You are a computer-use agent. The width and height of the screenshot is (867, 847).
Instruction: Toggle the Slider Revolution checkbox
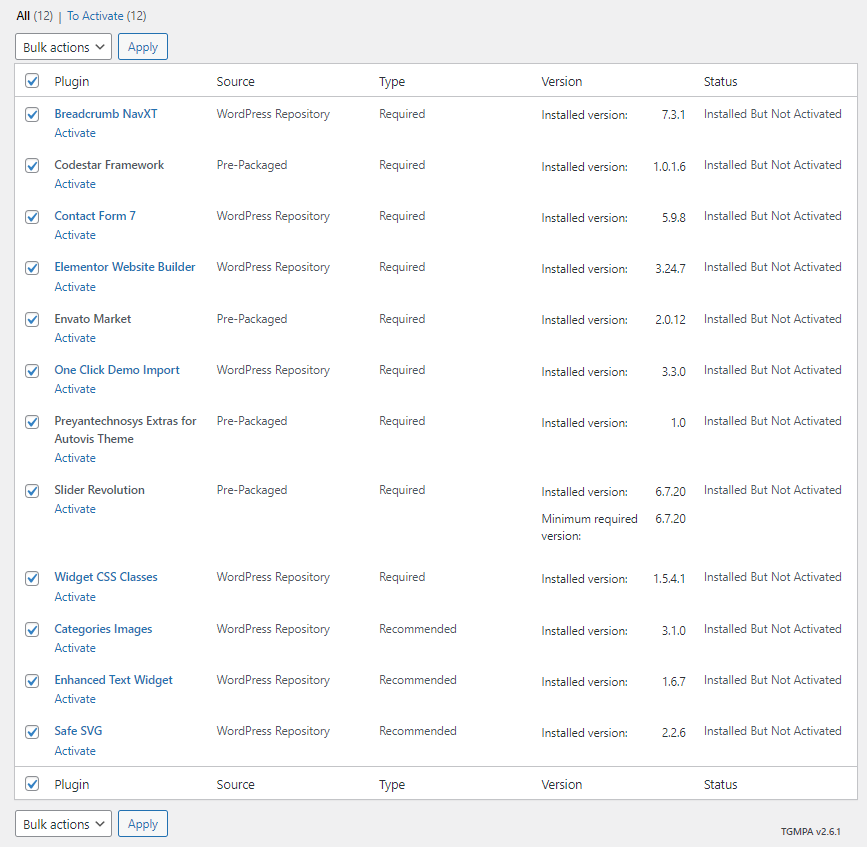pos(32,491)
